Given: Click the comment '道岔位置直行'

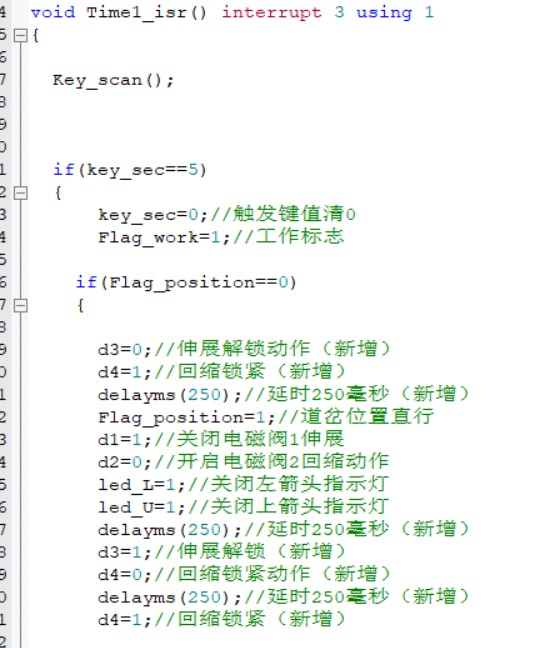Looking at the screenshot, I should (367, 417).
